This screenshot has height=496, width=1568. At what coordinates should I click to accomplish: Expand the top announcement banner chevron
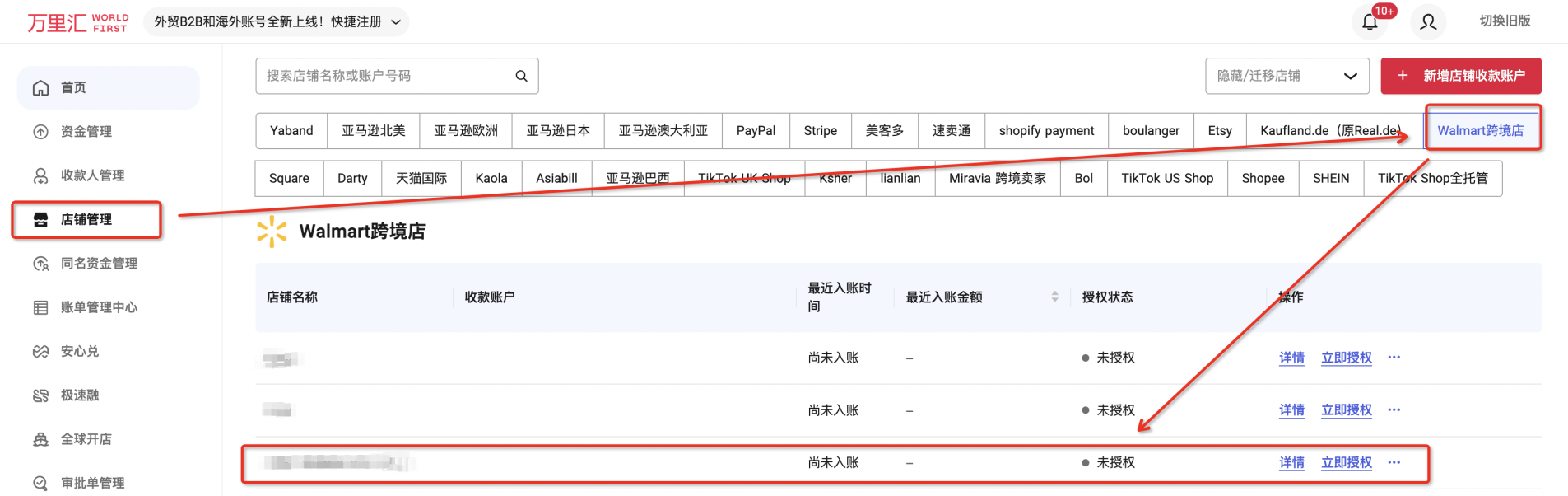point(396,22)
